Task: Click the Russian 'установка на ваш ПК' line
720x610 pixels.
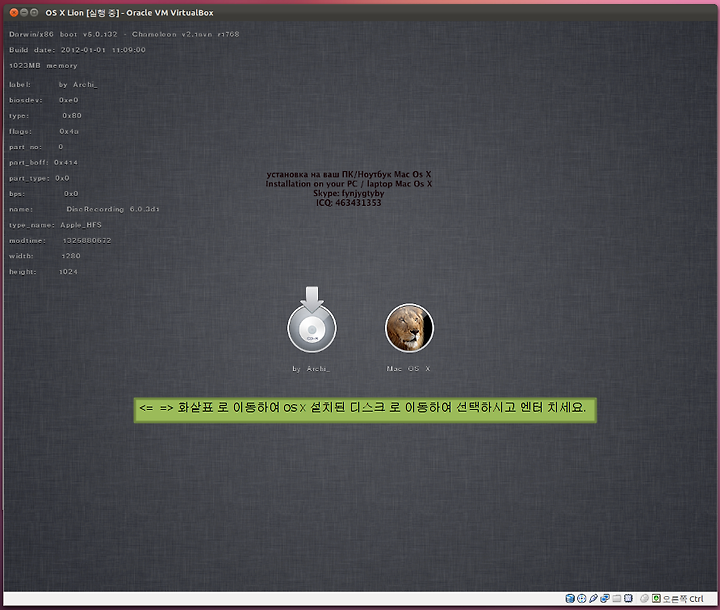Action: click(349, 174)
